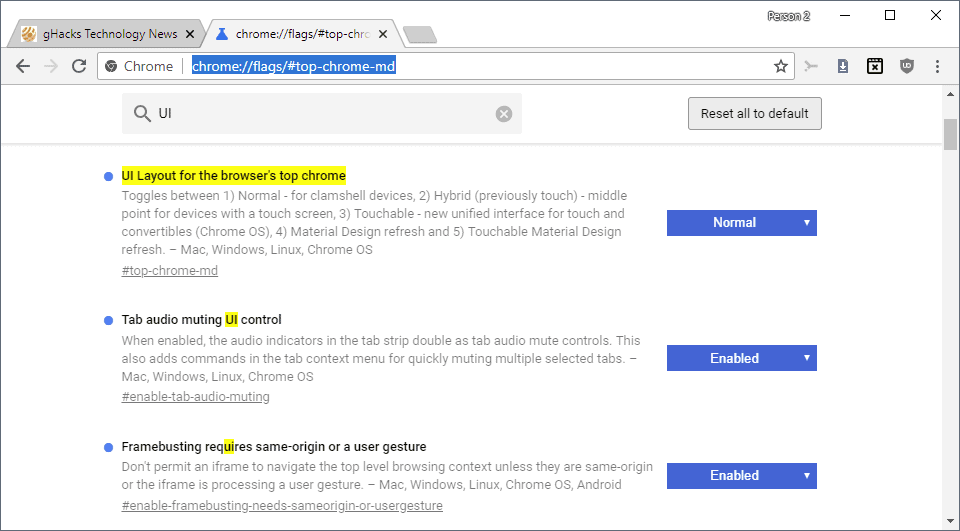
Task: Open the Enabled dropdown for tab audio muting
Action: 741,358
